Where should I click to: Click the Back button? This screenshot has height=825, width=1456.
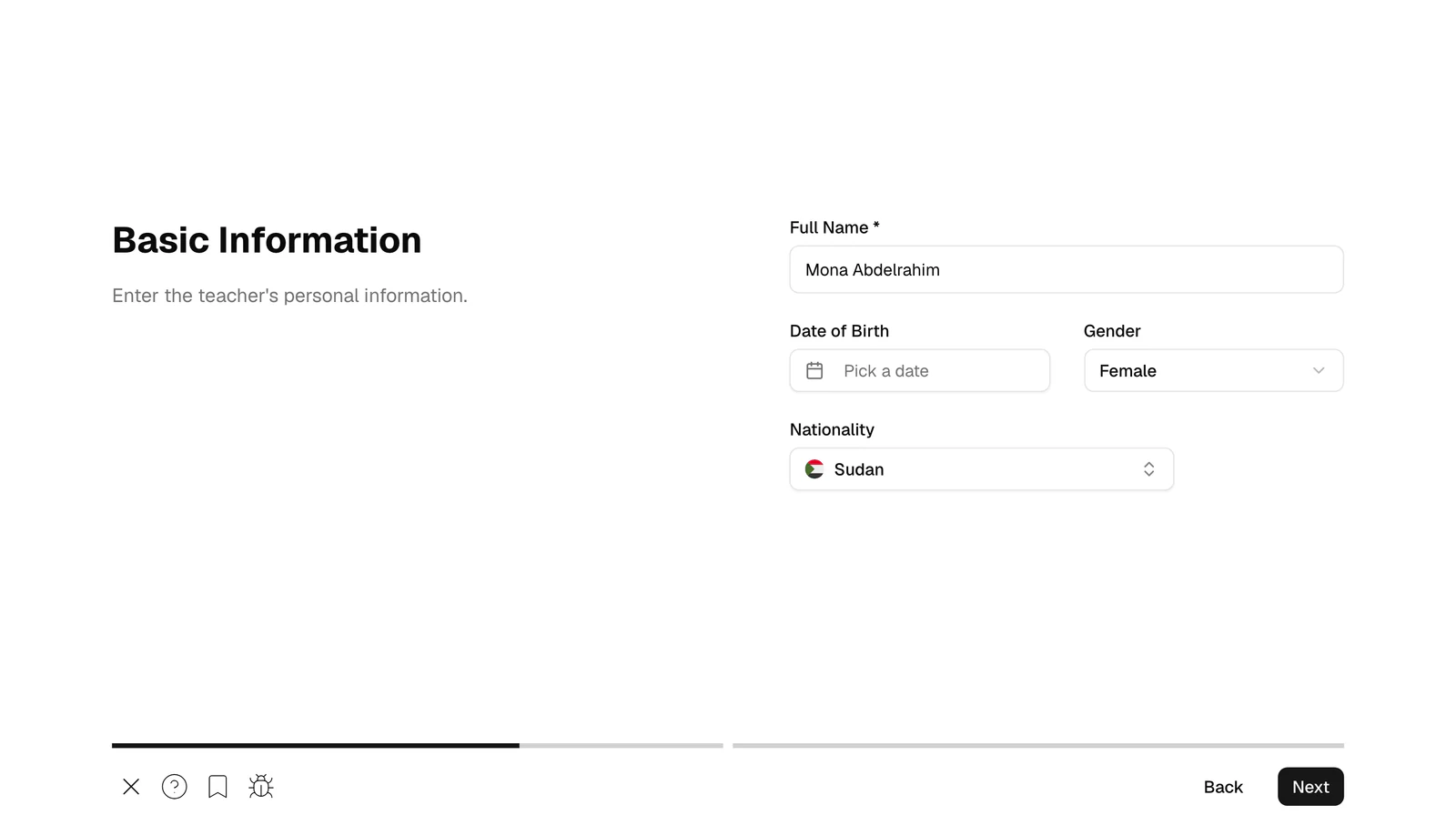(x=1223, y=787)
